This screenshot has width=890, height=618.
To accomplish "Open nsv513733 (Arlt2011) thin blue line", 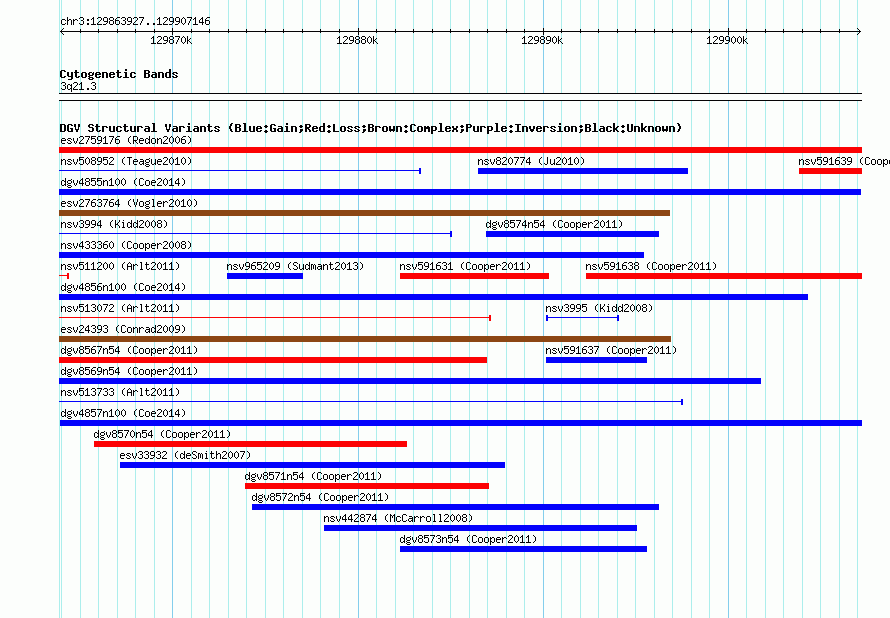I will 371,402.
